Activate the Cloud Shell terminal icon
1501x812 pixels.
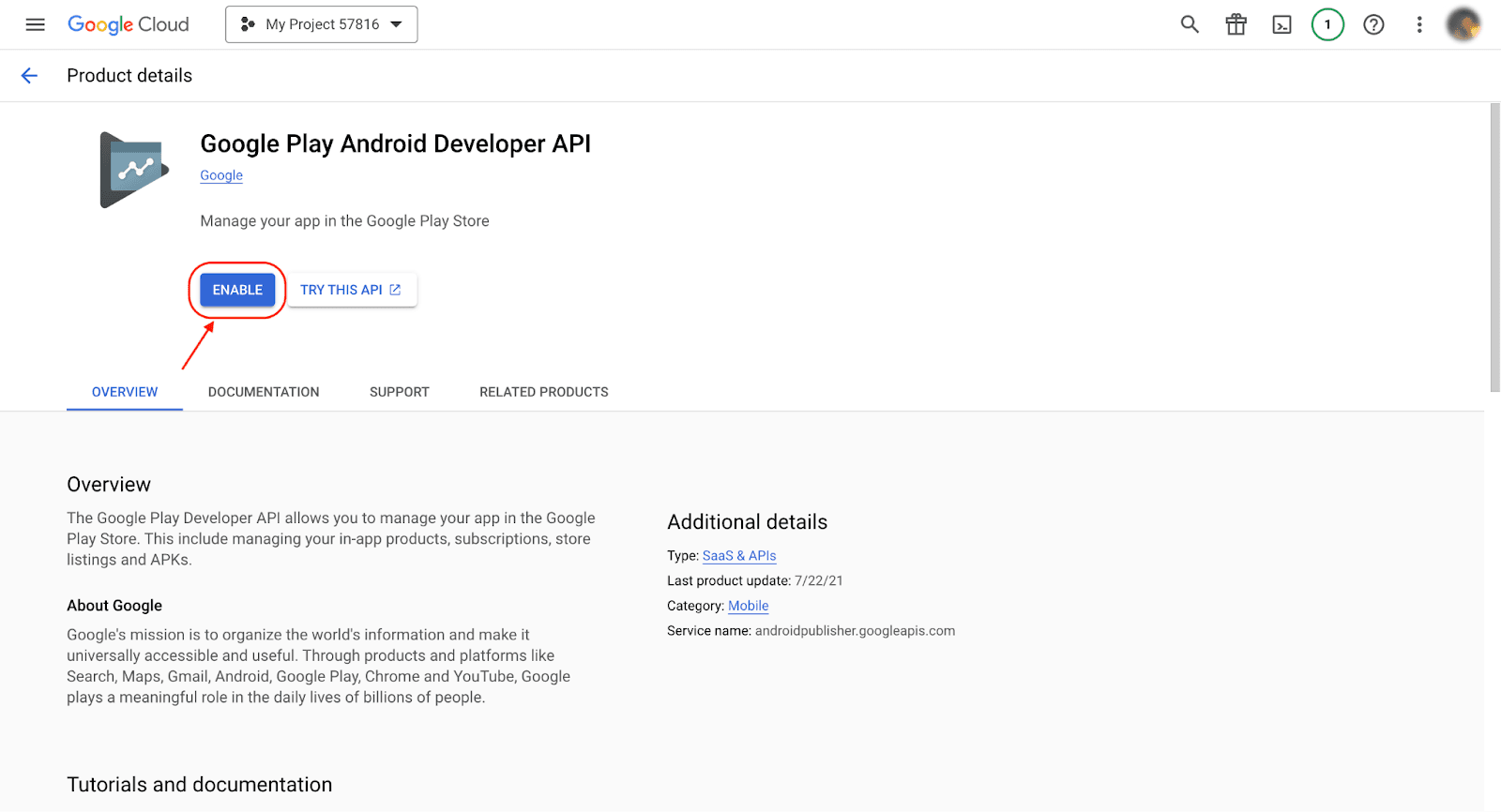tap(1281, 24)
